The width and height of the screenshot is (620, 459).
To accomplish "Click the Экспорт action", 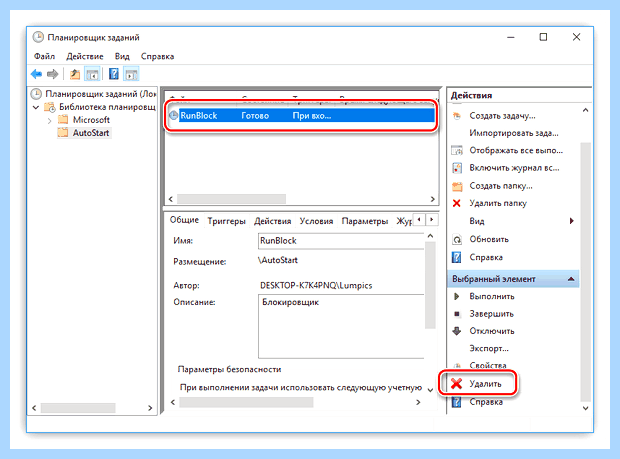I will [x=489, y=348].
